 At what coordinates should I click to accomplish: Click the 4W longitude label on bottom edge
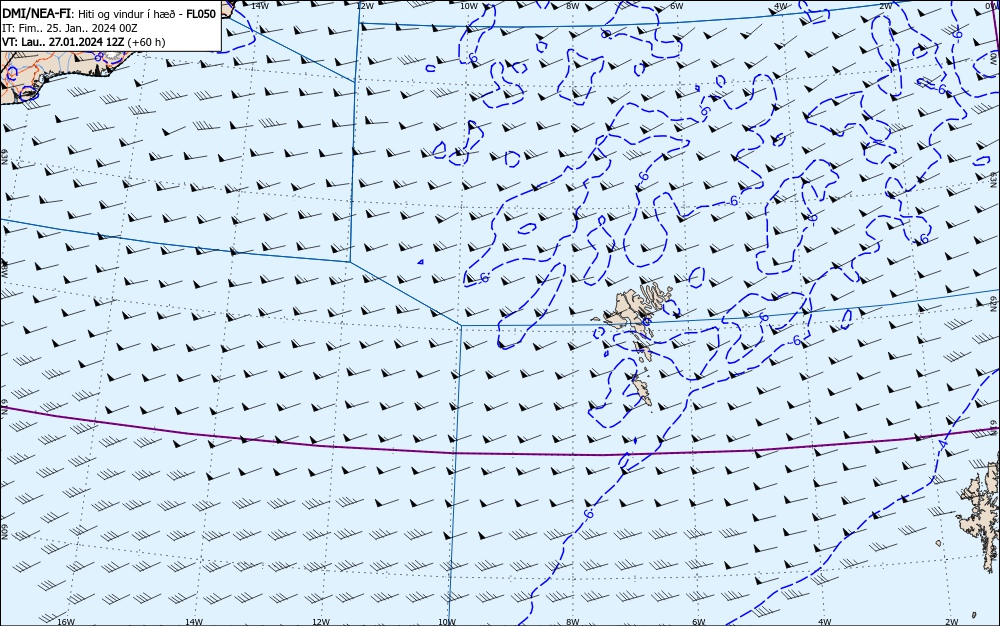(825, 622)
